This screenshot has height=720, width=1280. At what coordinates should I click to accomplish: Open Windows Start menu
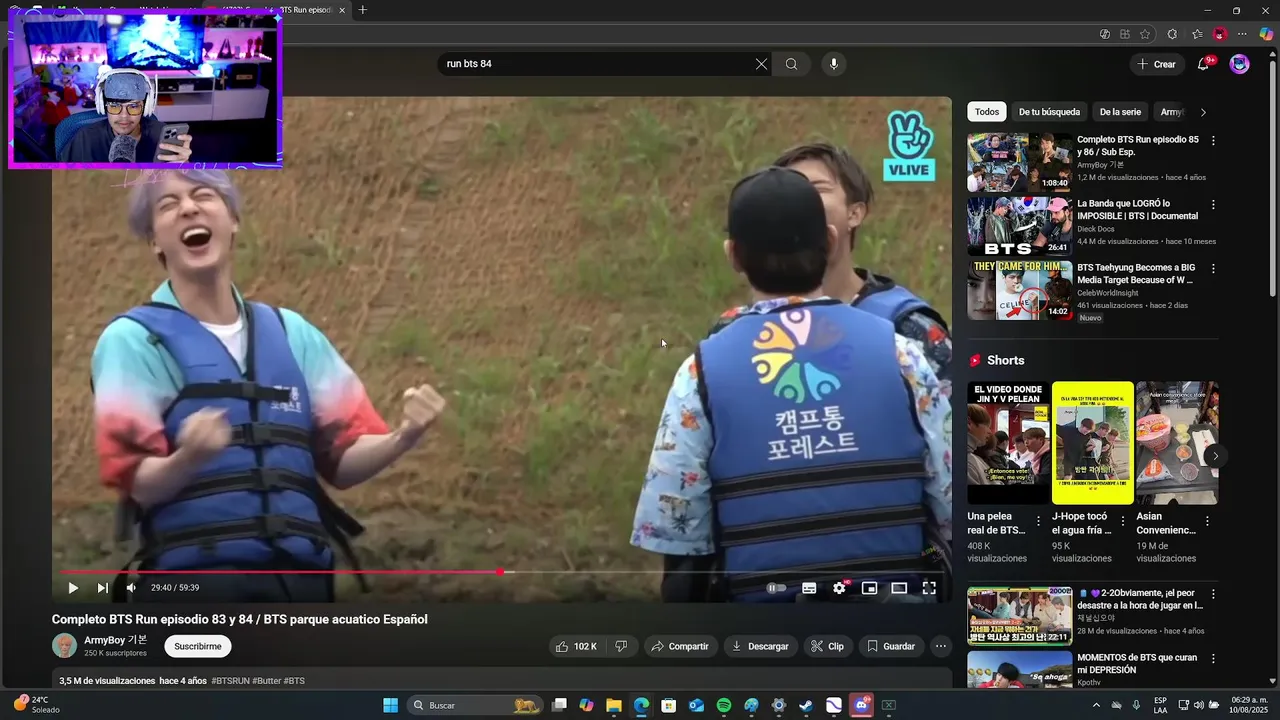pos(391,706)
